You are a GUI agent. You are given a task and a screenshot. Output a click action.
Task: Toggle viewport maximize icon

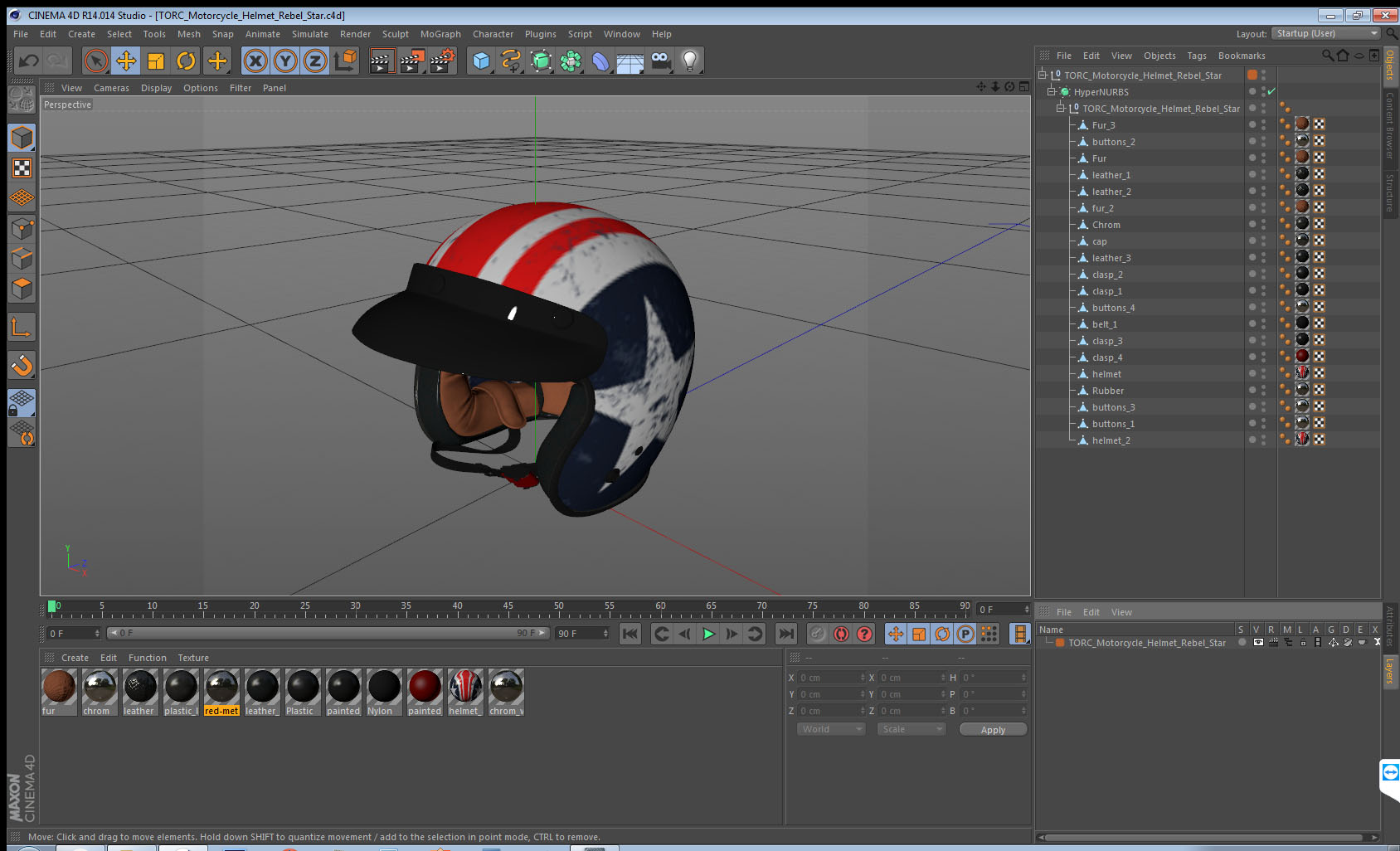(x=1024, y=87)
